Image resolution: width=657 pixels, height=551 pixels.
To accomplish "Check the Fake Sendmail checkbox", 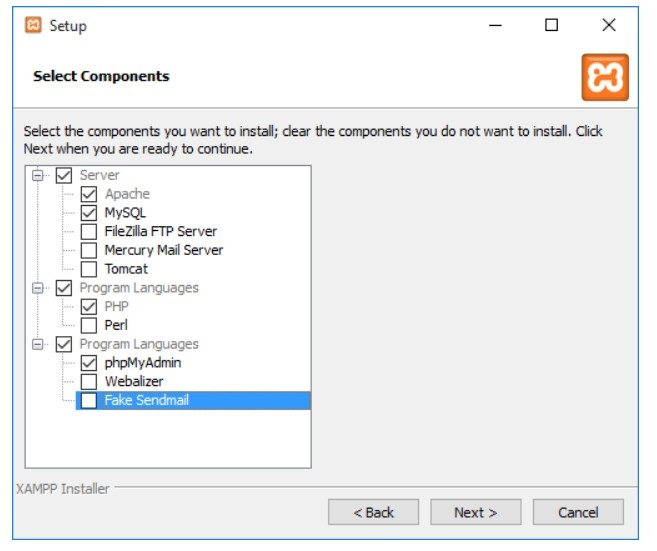I will coord(89,401).
